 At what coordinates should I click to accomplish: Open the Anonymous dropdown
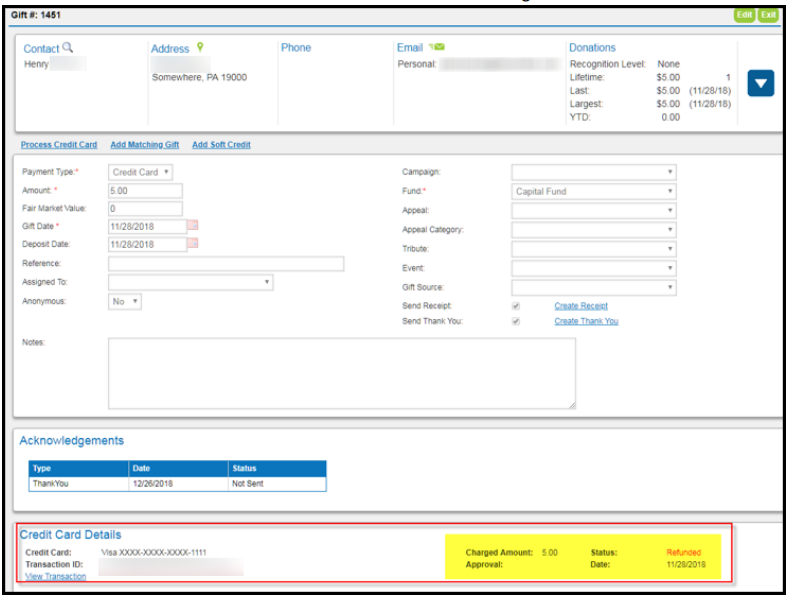pyautogui.click(x=125, y=302)
